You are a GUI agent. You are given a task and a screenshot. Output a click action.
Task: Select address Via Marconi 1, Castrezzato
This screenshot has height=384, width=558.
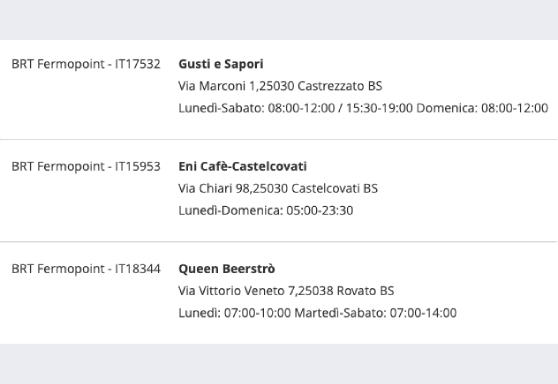point(280,86)
